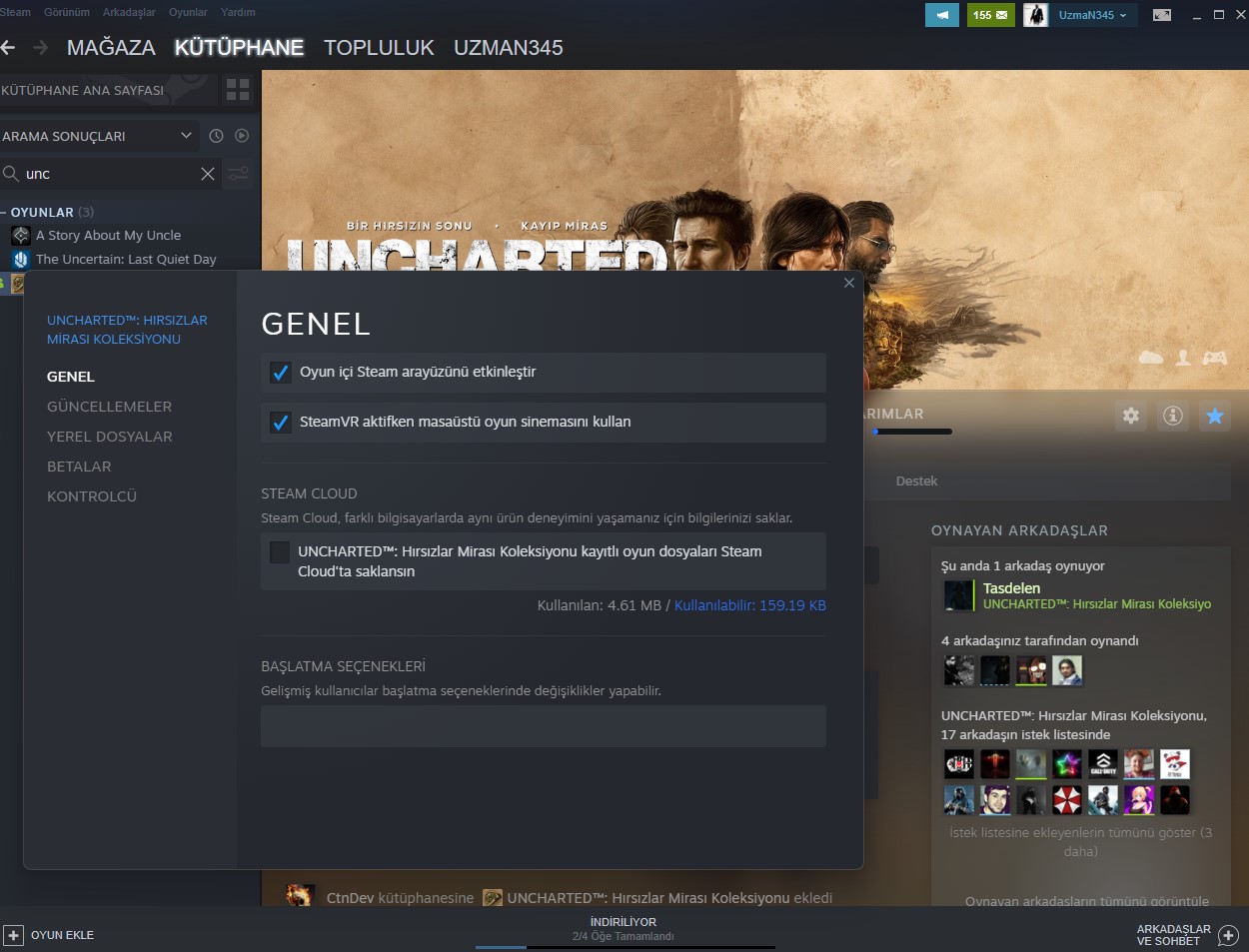This screenshot has width=1249, height=952.
Task: Open game settings gear icon
Action: tap(1131, 416)
